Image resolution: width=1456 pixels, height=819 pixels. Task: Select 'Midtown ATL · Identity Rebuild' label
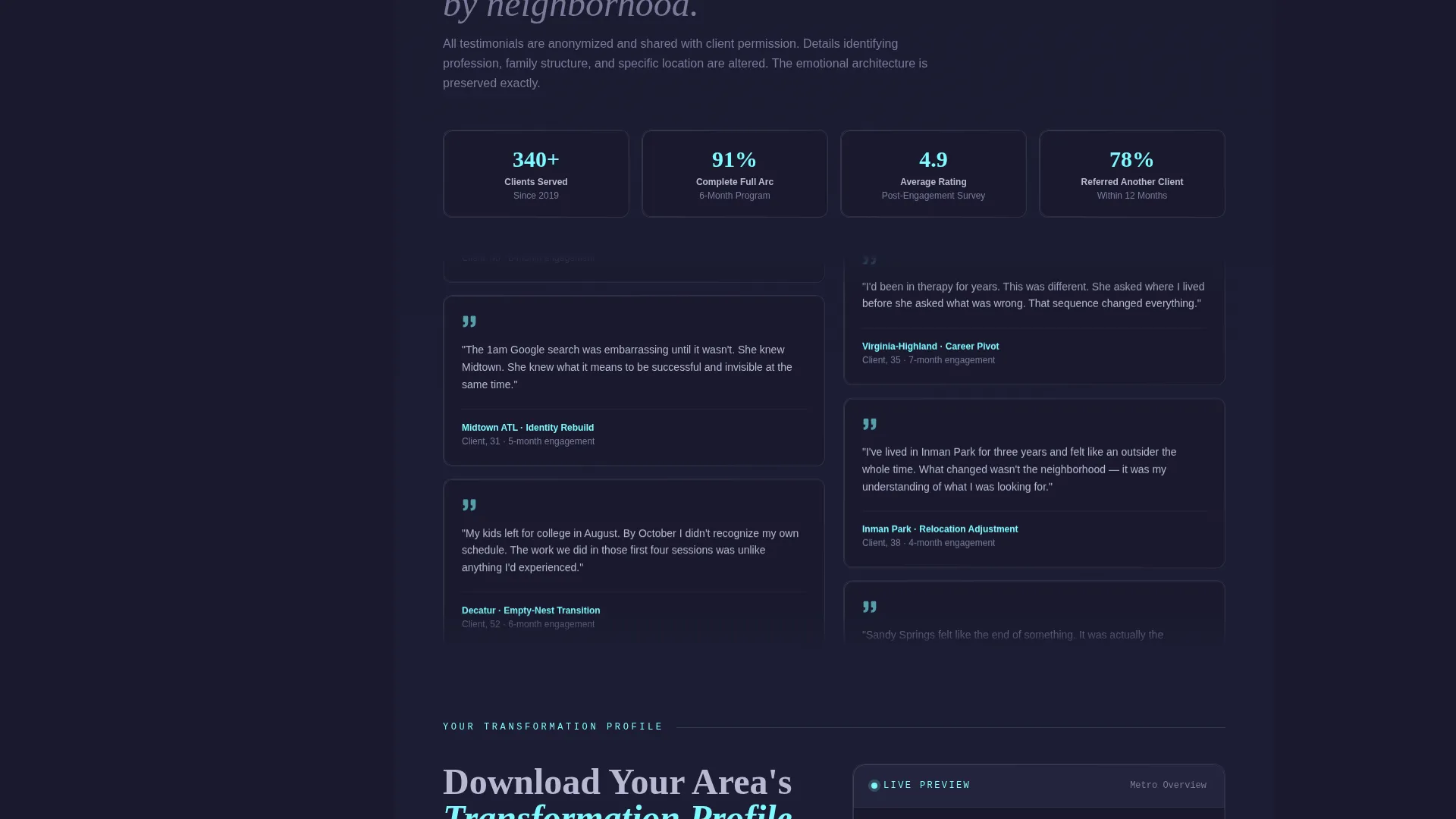[x=528, y=428]
